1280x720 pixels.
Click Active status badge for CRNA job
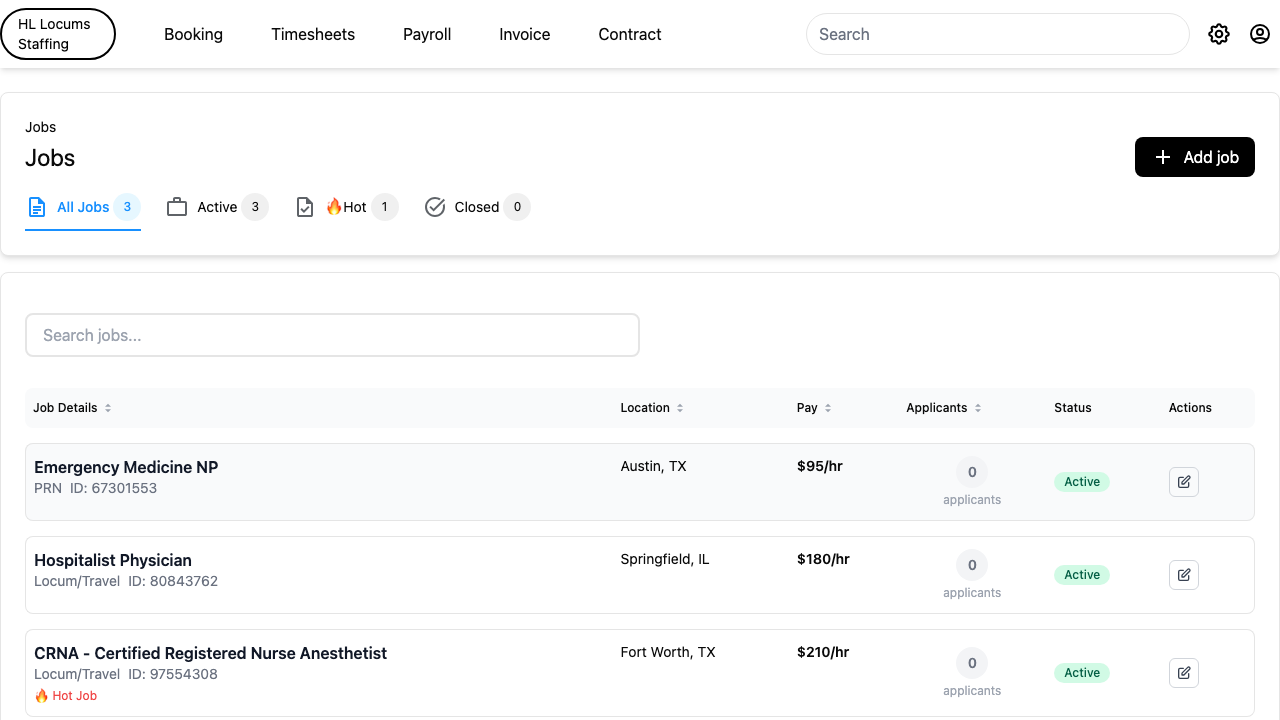pos(1082,673)
